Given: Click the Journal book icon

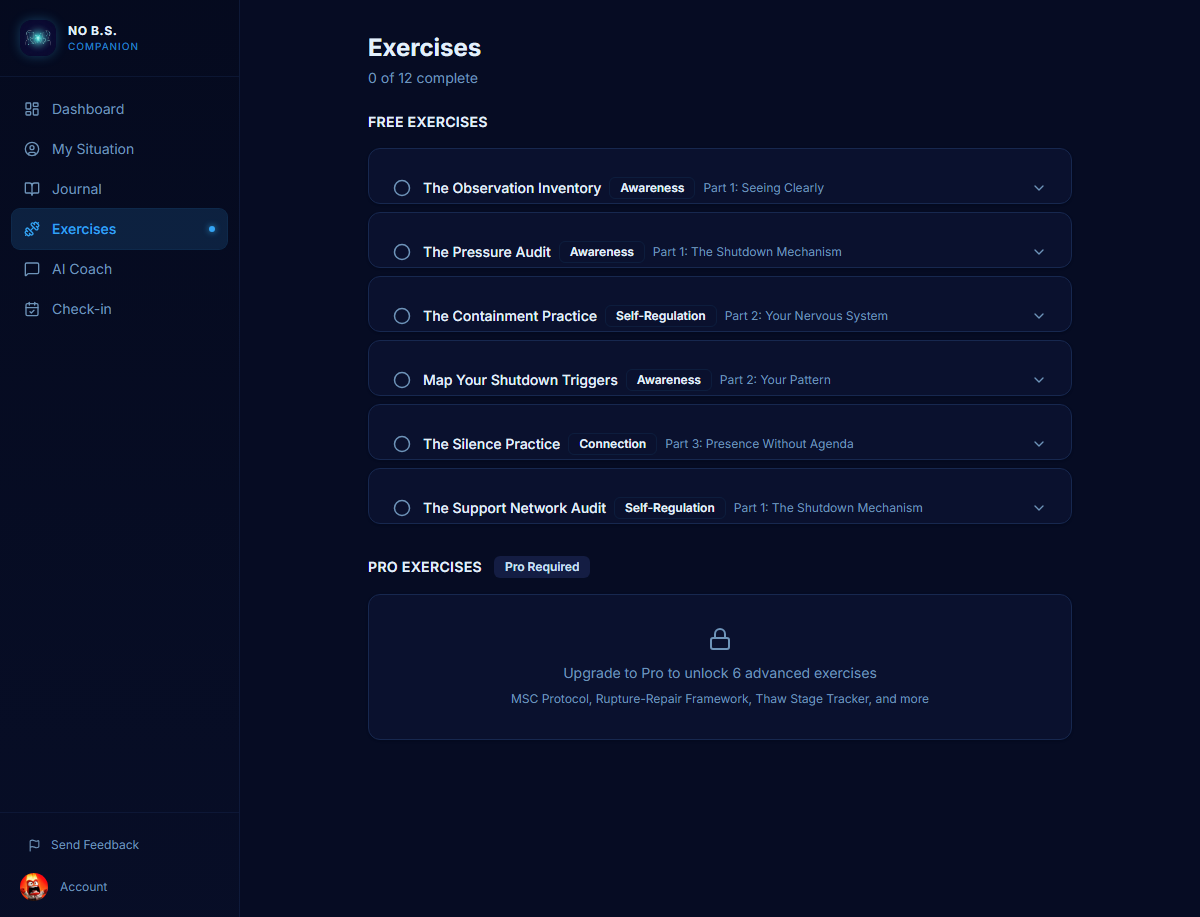Looking at the screenshot, I should point(32,189).
